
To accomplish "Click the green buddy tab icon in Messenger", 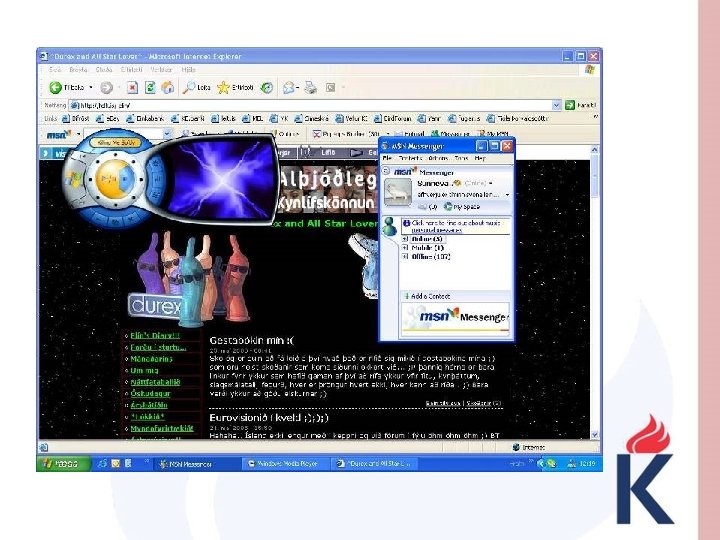I will point(389,226).
